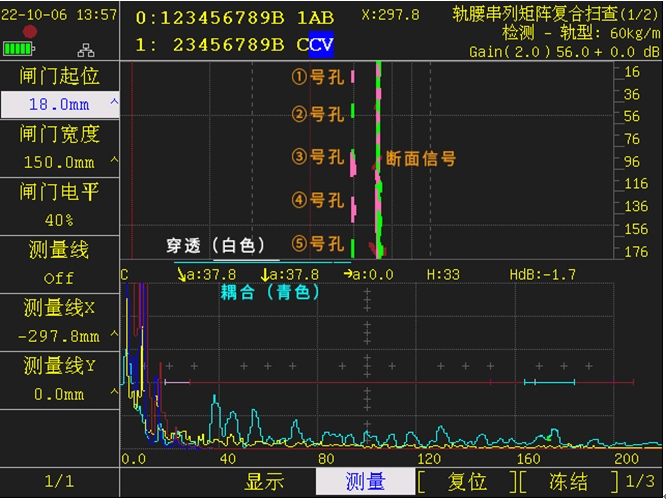Click the cyan gate bar on waveform
This screenshot has width=666, height=500.
coord(549,382)
